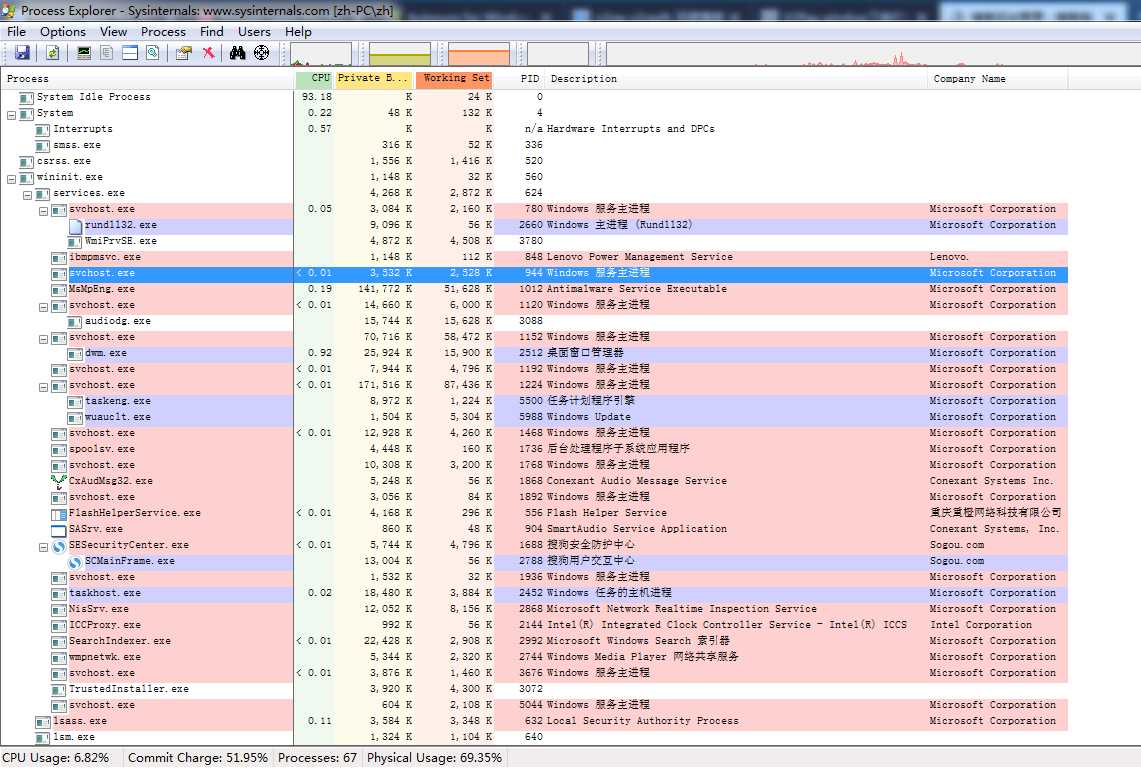Click the Save toolbar icon
1141x768 pixels.
point(23,53)
